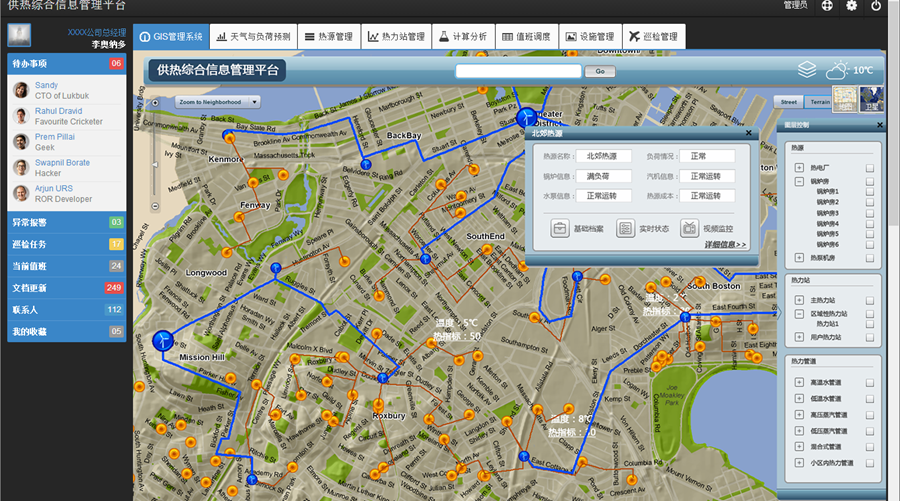Screen dimensions: 900x501
Task: Switch to the 热源管理 tab
Action: click(329, 37)
